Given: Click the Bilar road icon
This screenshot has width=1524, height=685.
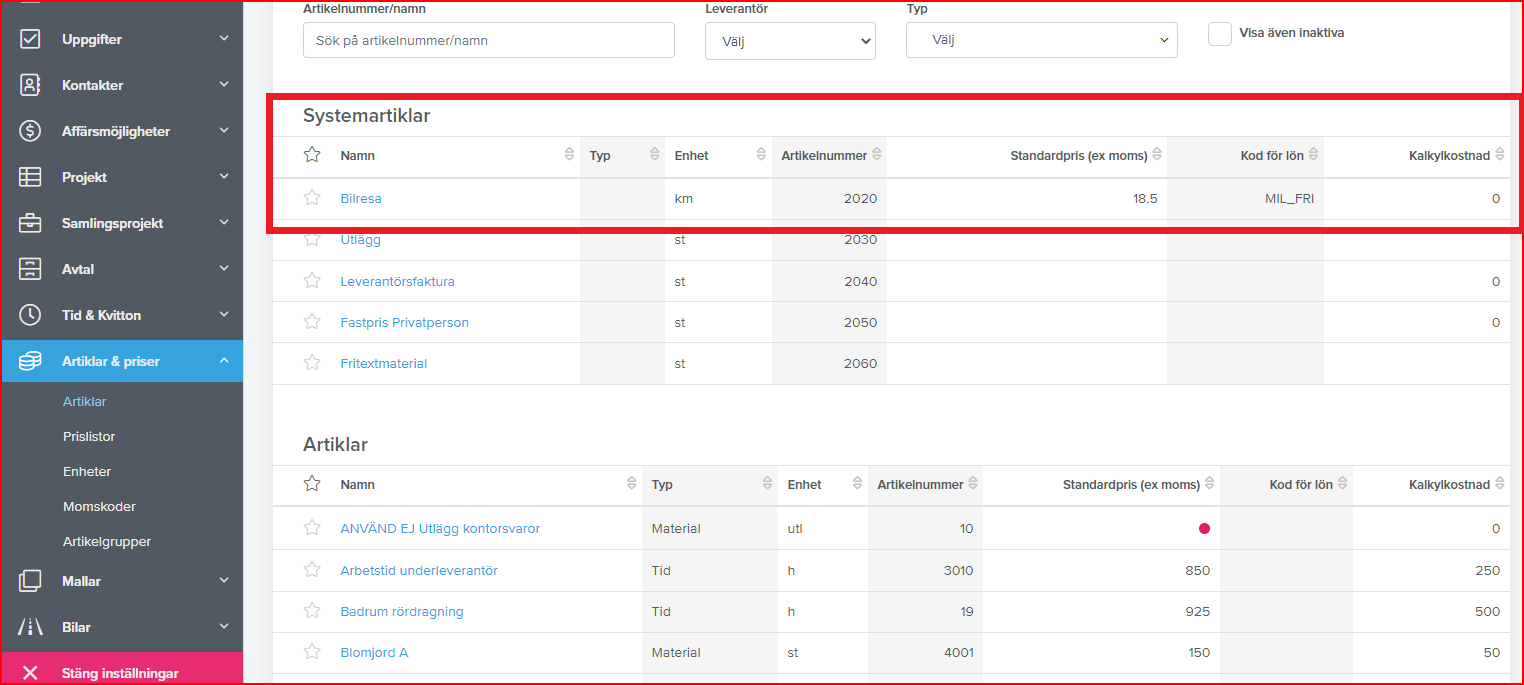Looking at the screenshot, I should pos(30,627).
